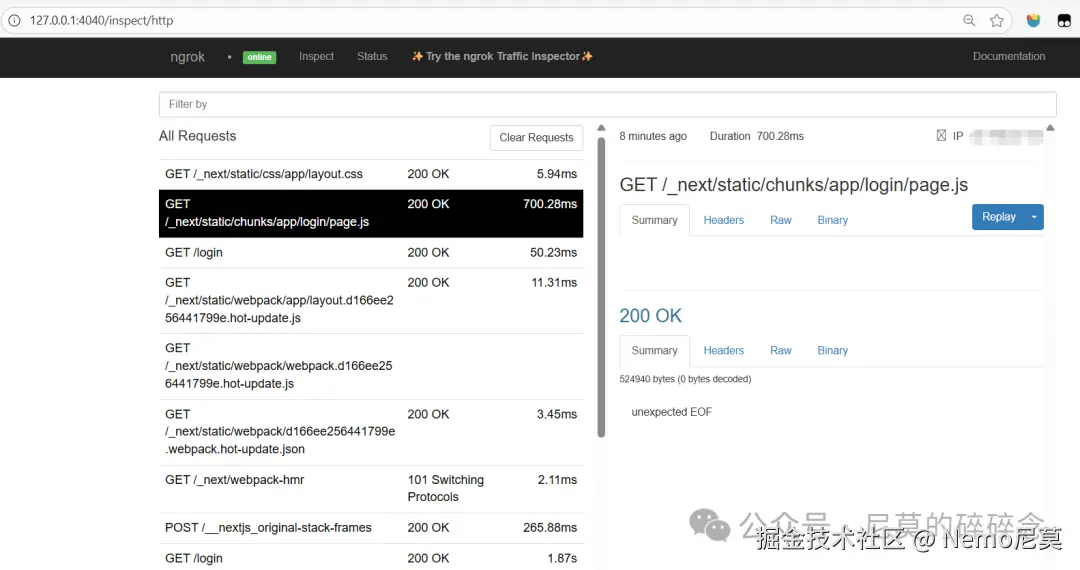The image size is (1080, 570).
Task: Click the request list scroll-up arrow
Action: pos(601,128)
